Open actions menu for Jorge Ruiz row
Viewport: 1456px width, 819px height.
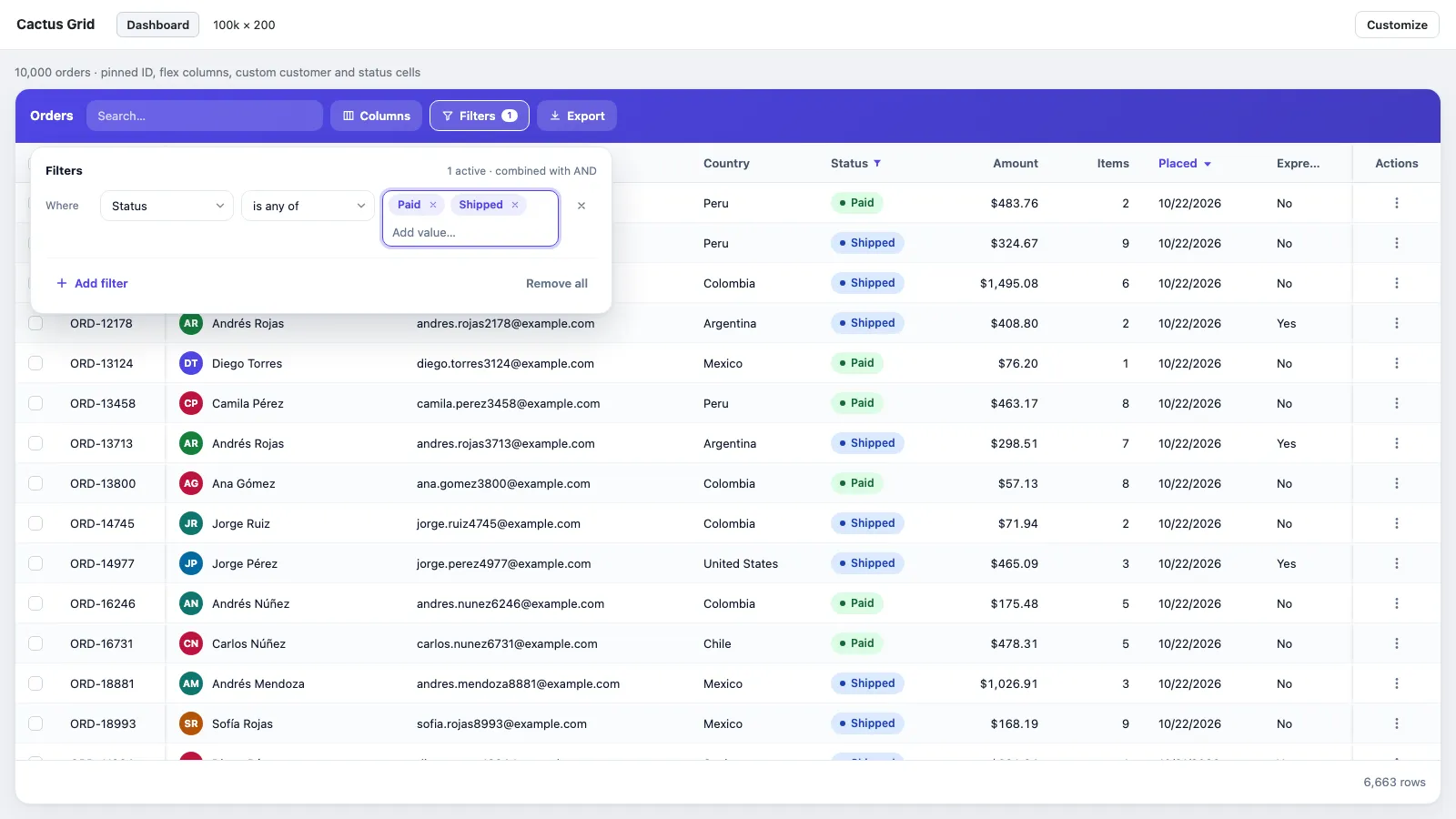(x=1397, y=523)
